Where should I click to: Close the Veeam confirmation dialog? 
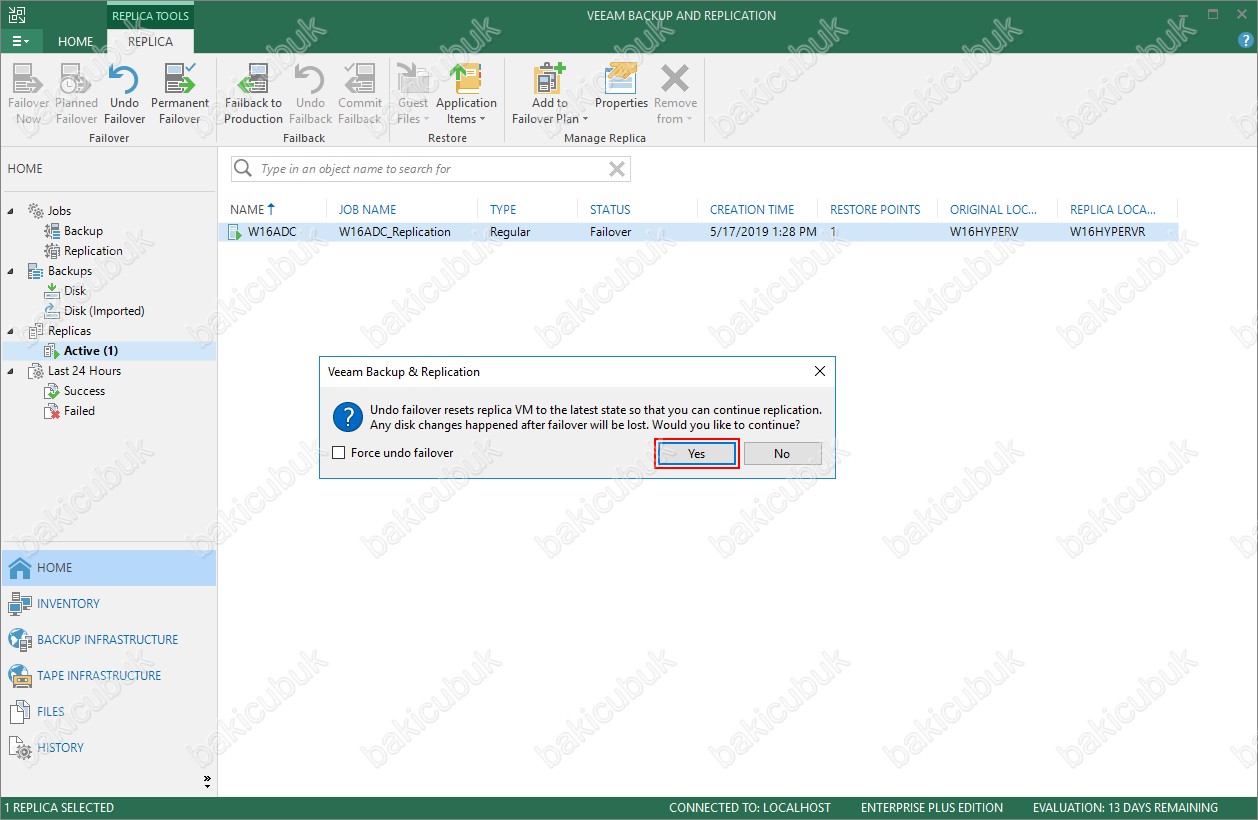point(820,371)
